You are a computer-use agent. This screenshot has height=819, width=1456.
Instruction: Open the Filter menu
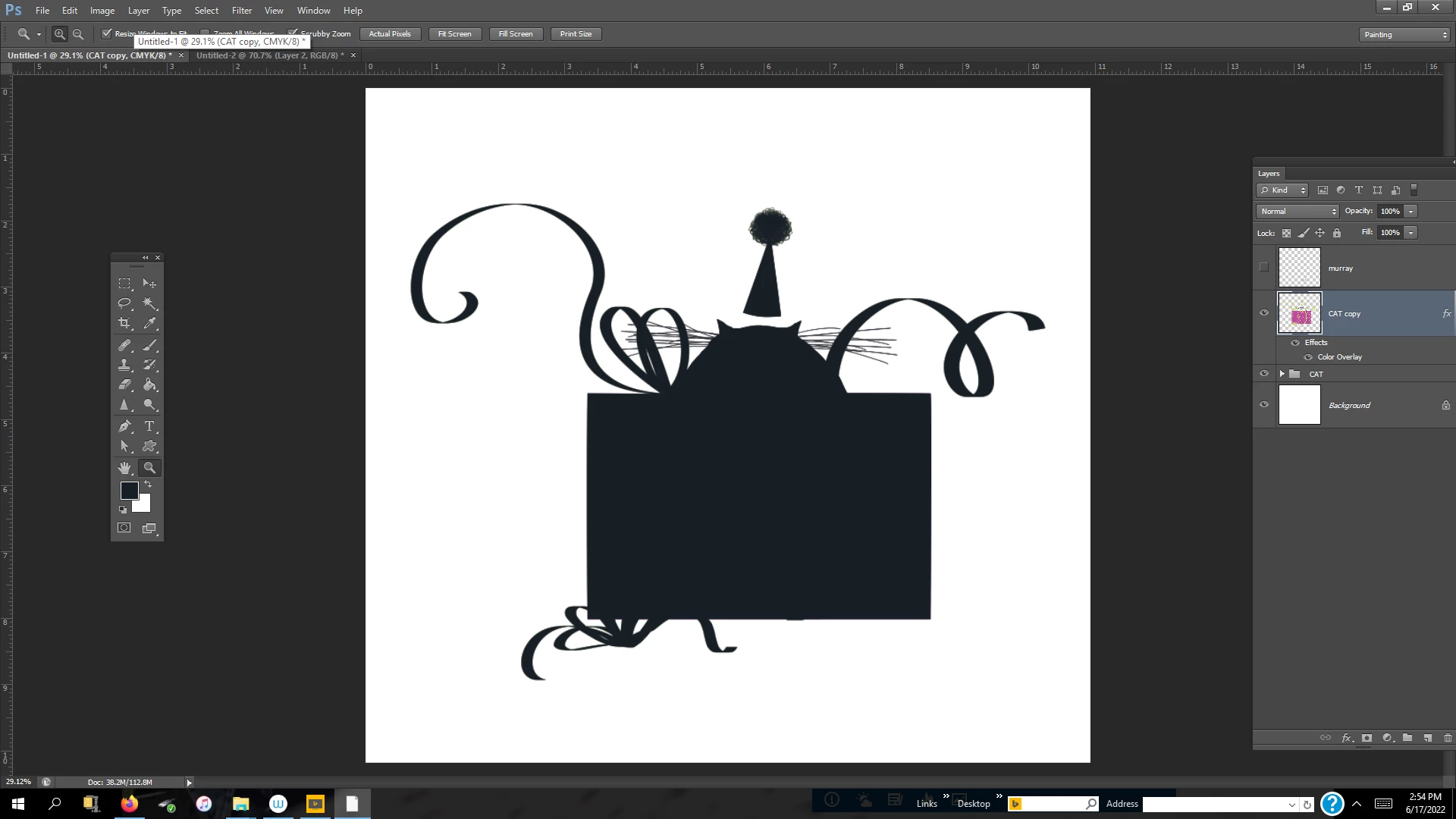coord(242,11)
